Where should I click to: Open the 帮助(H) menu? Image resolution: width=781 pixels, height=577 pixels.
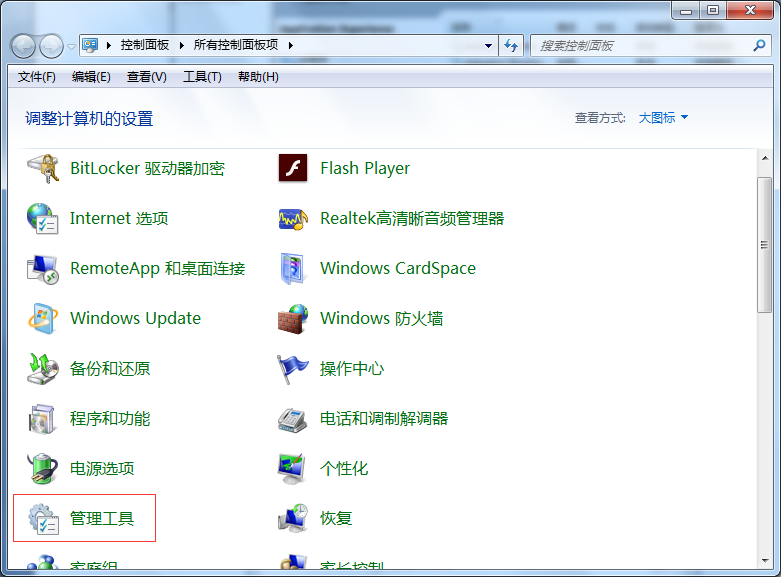(258, 77)
